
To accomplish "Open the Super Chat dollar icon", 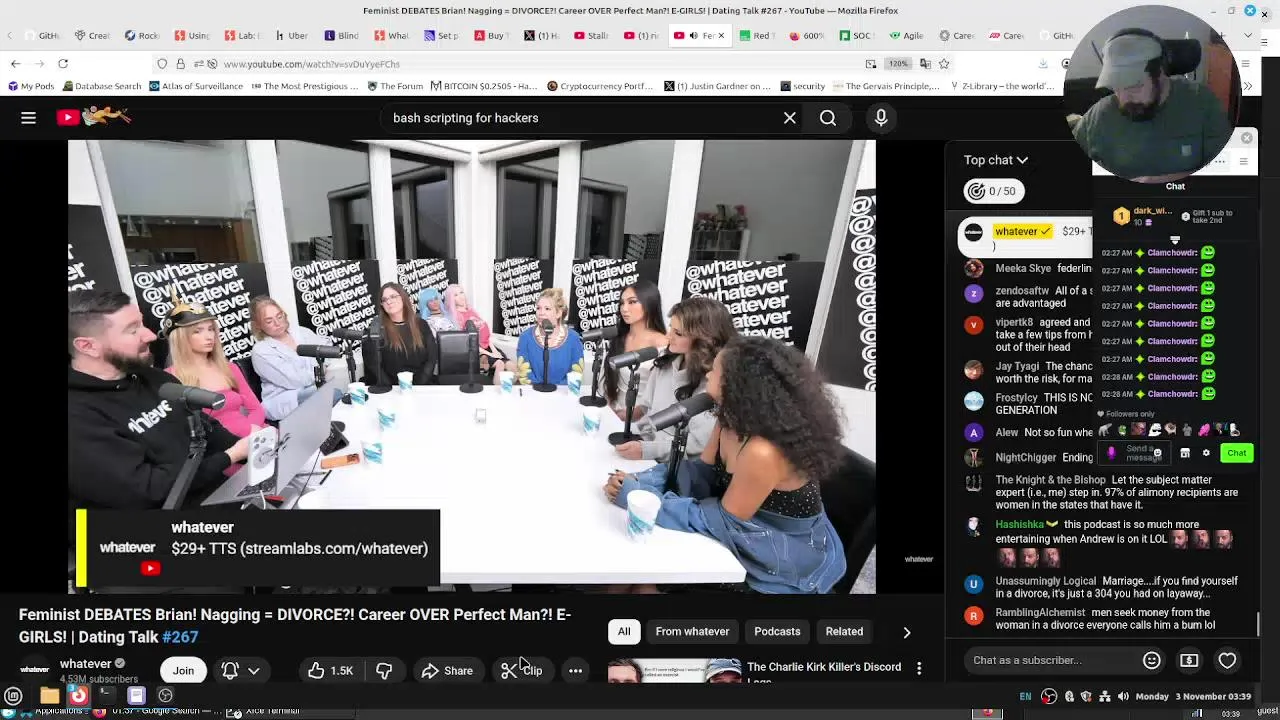I will 1189,660.
